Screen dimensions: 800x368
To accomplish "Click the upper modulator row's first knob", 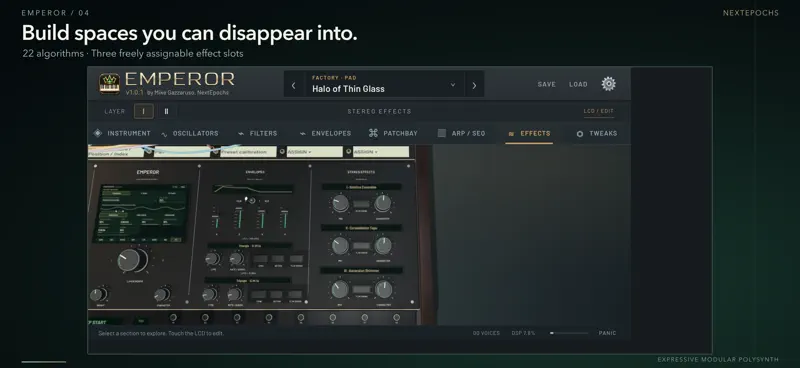I will click(x=212, y=259).
